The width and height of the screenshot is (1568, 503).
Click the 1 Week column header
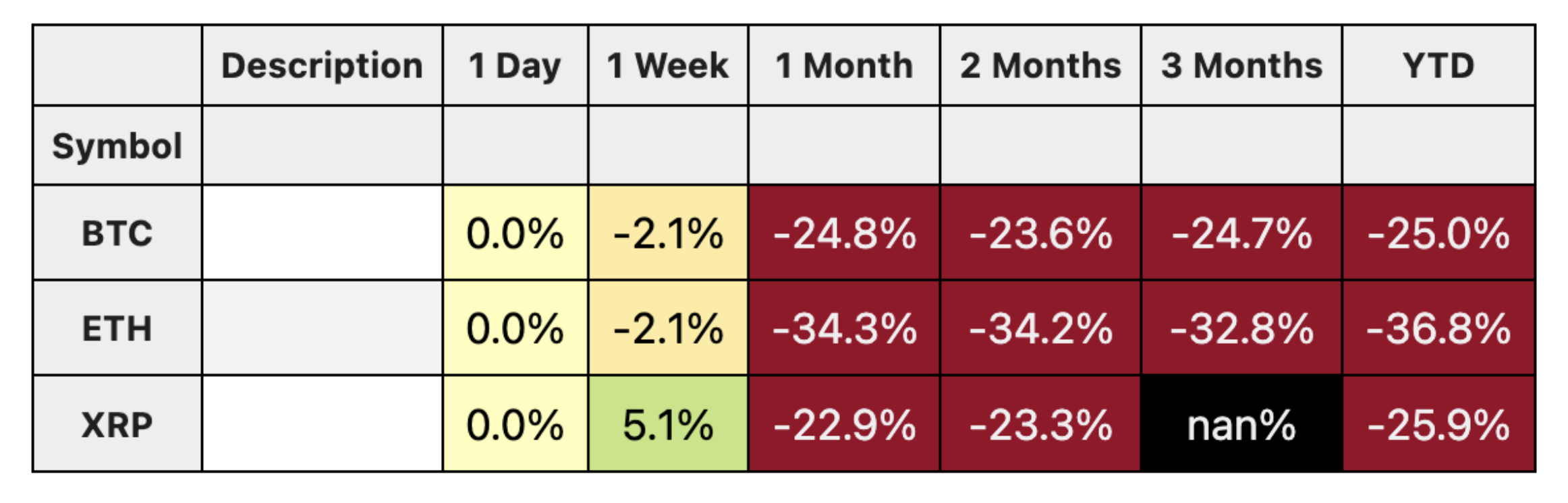tap(667, 66)
